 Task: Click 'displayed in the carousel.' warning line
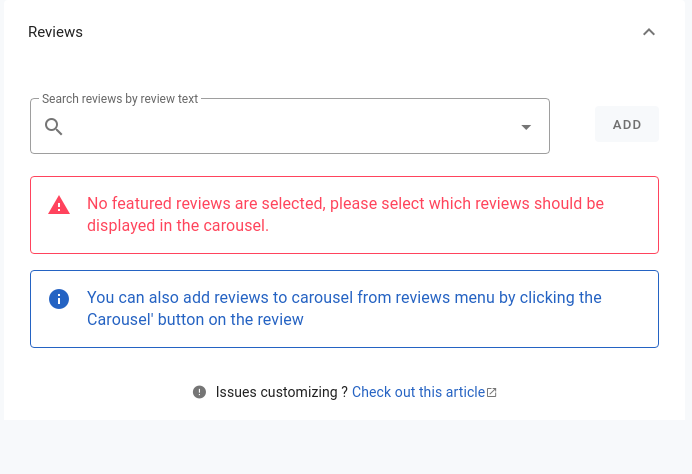[x=178, y=226]
